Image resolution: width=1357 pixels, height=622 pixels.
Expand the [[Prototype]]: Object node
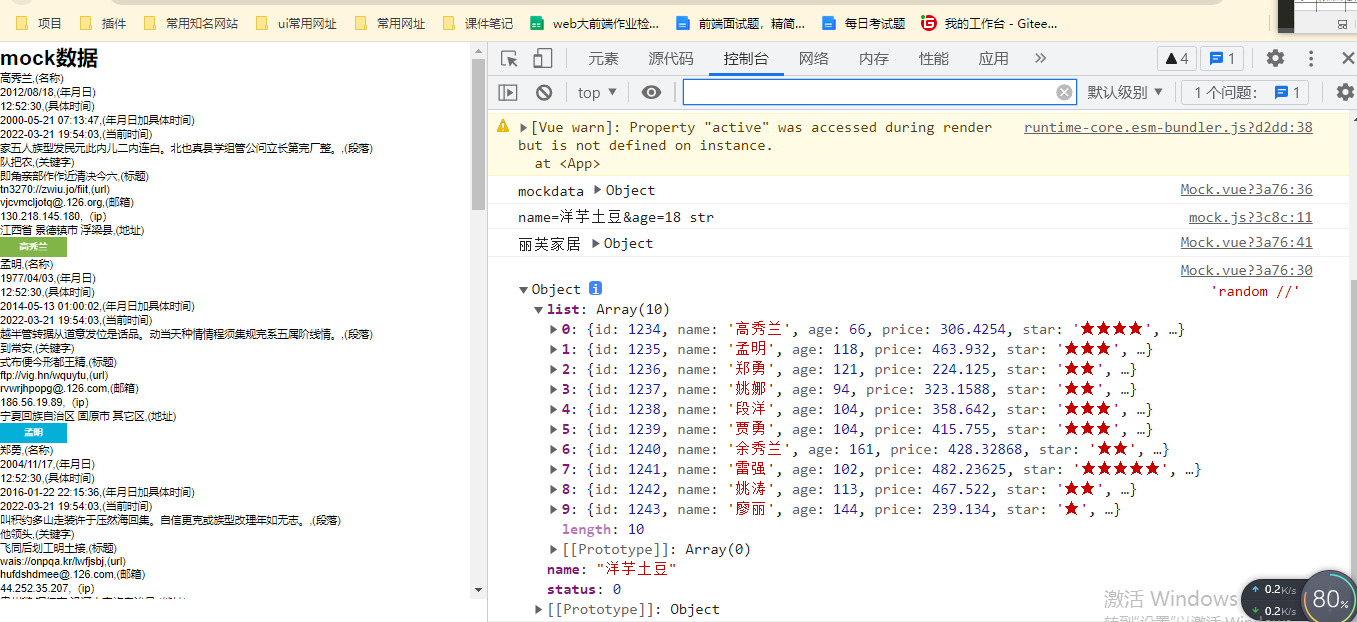pyautogui.click(x=539, y=610)
